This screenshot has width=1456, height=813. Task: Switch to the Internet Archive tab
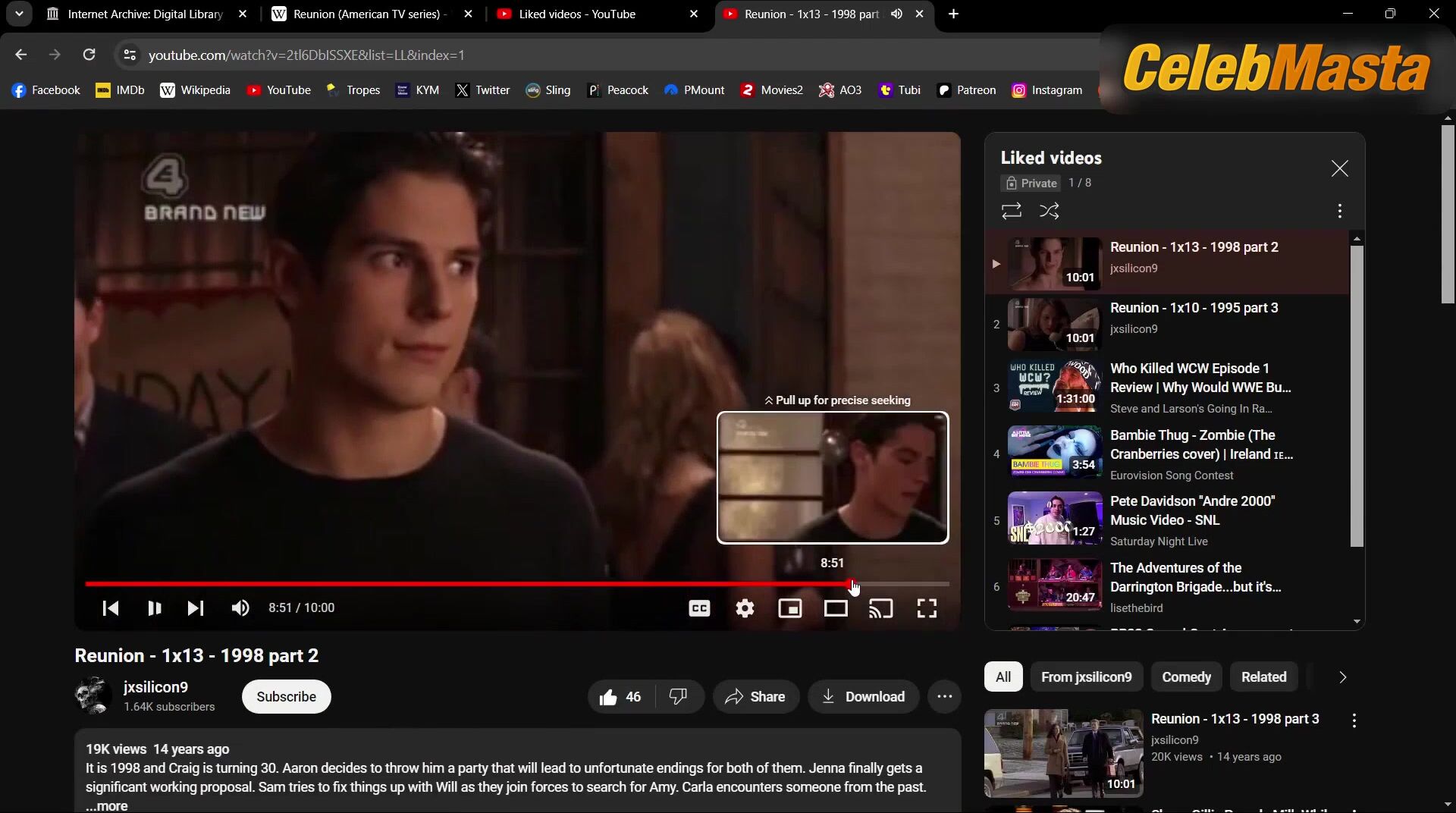click(146, 14)
